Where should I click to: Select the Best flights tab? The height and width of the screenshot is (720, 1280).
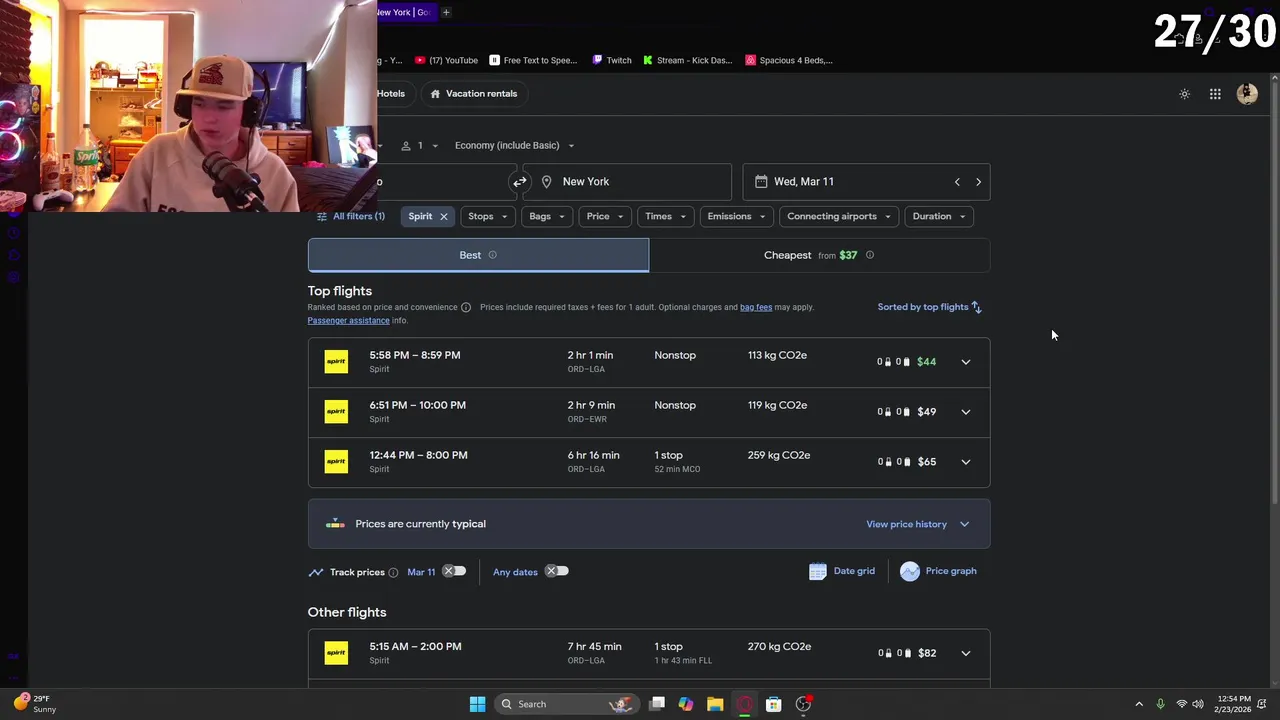[x=478, y=255]
